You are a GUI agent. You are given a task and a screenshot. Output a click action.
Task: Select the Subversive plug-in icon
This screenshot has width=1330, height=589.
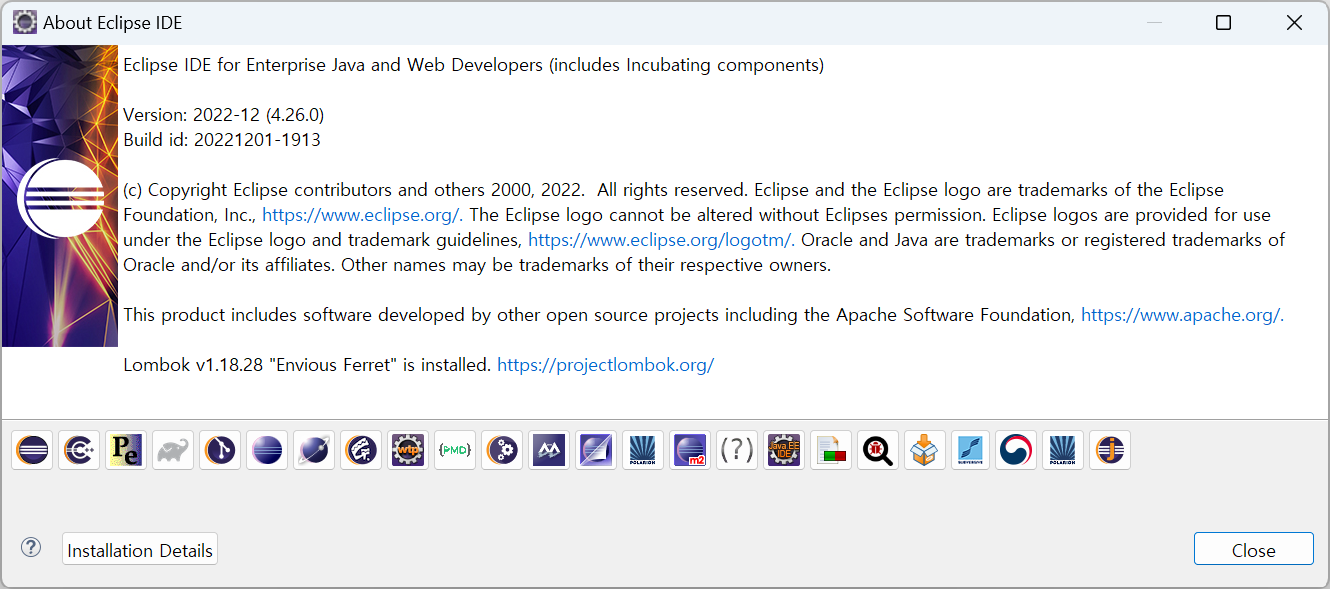click(x=971, y=450)
